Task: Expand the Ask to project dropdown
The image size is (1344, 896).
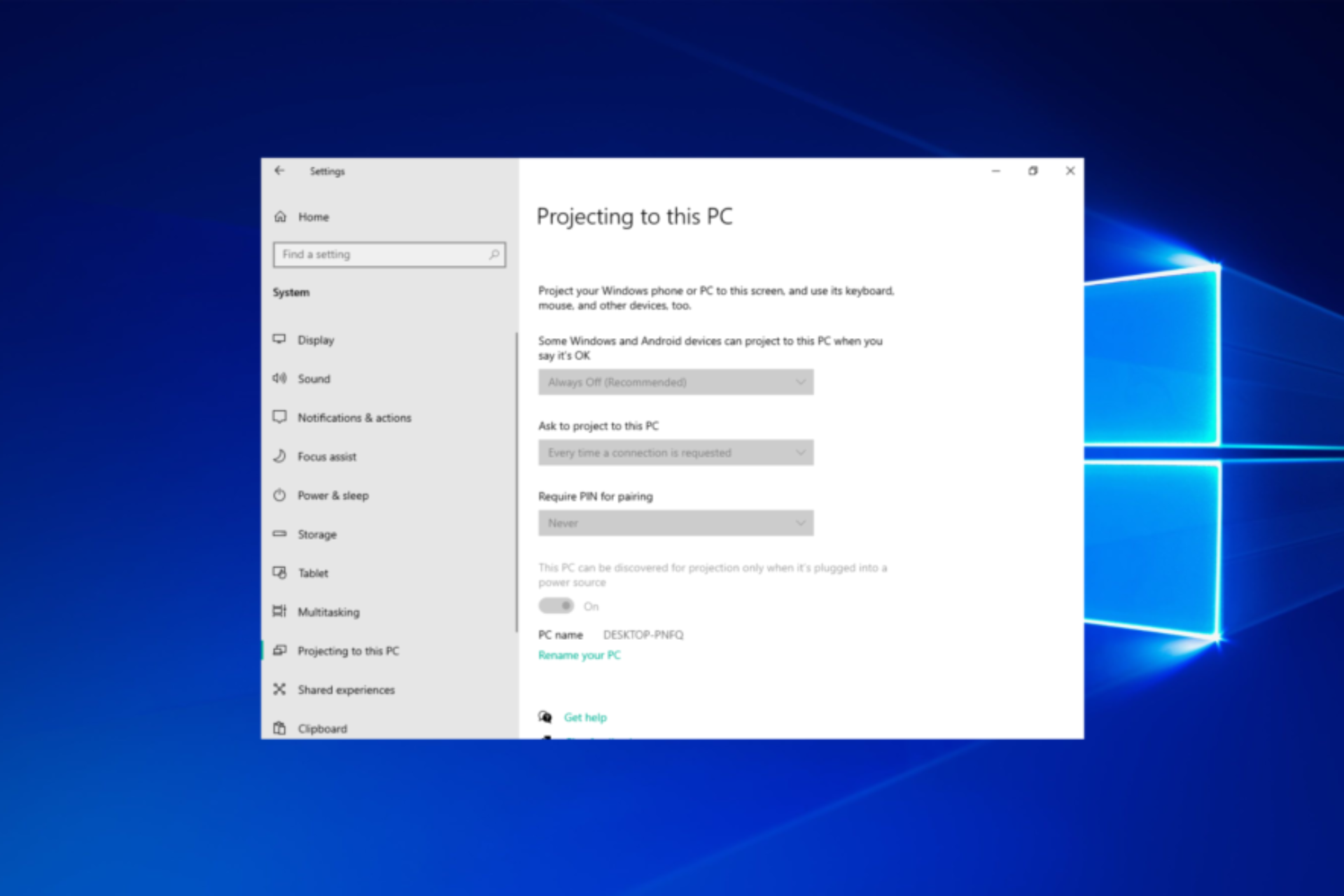Action: click(675, 453)
